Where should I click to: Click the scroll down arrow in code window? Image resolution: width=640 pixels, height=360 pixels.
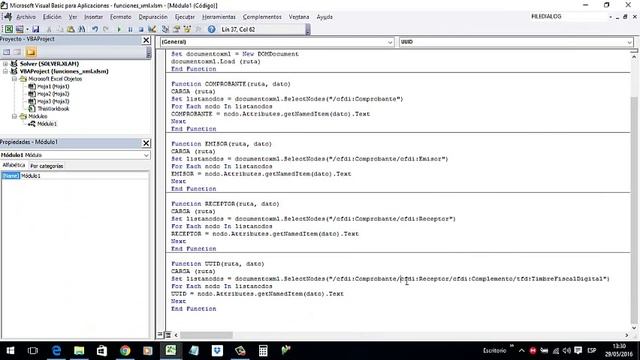pyautogui.click(x=634, y=328)
